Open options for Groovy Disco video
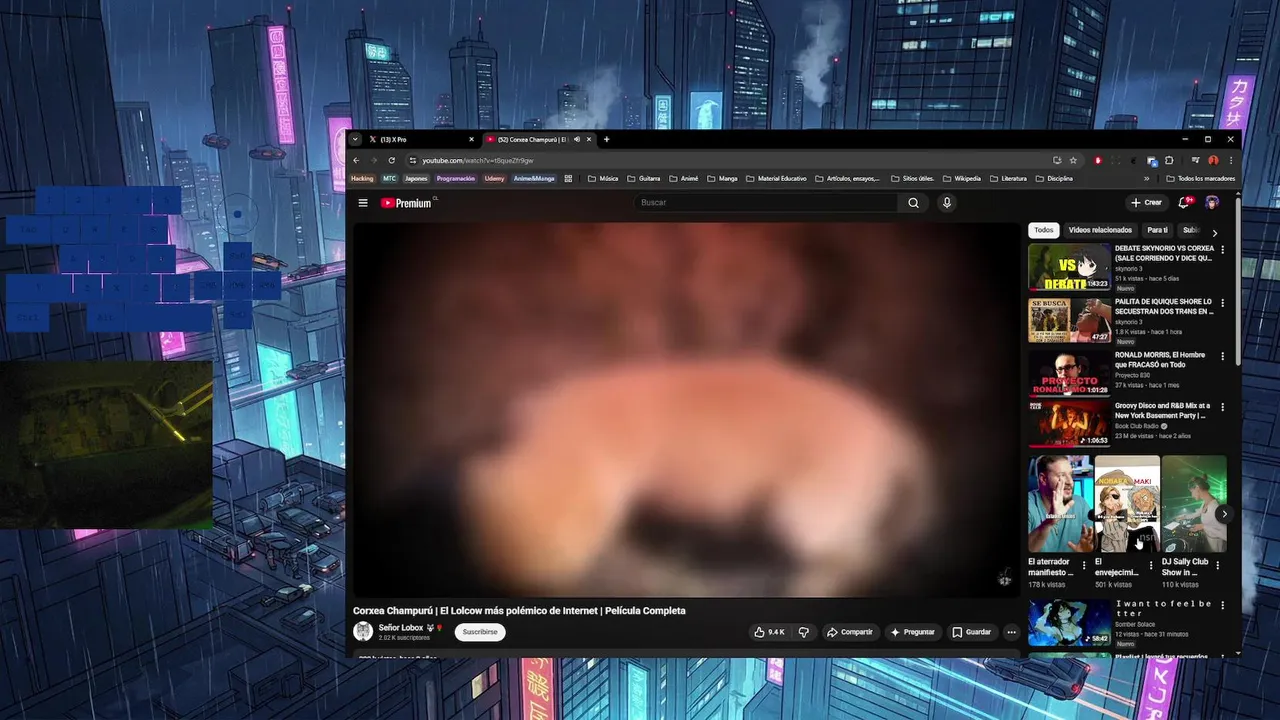The image size is (1280, 720). point(1222,408)
